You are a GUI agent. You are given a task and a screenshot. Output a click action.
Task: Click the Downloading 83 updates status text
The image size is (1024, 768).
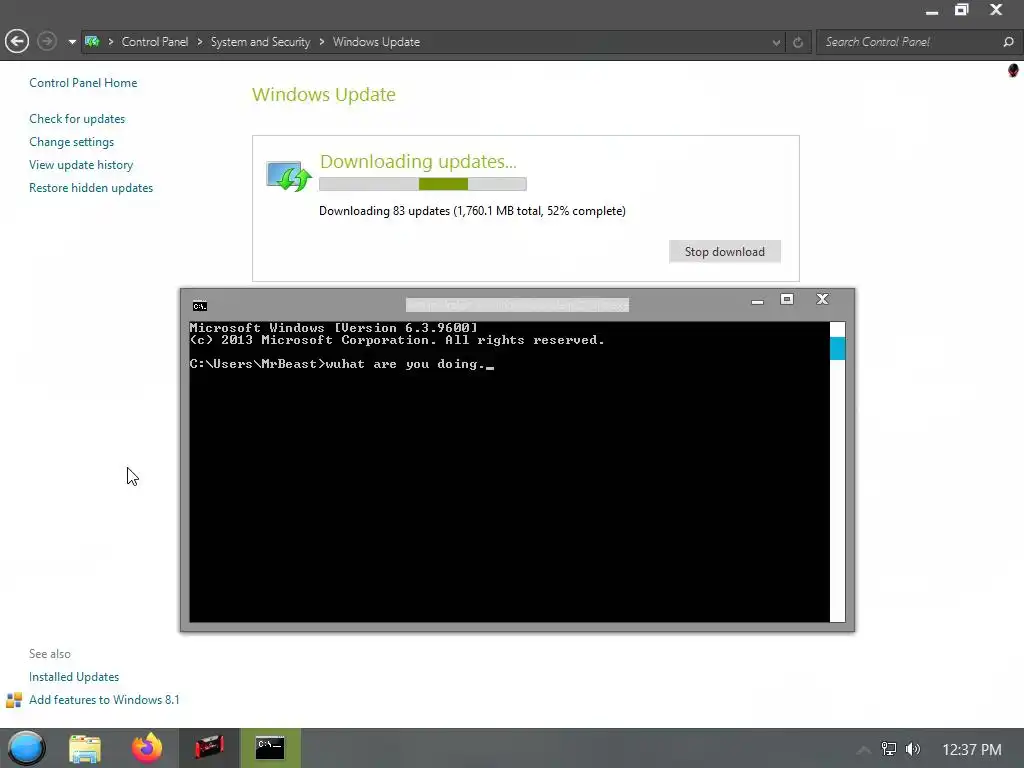(472, 211)
